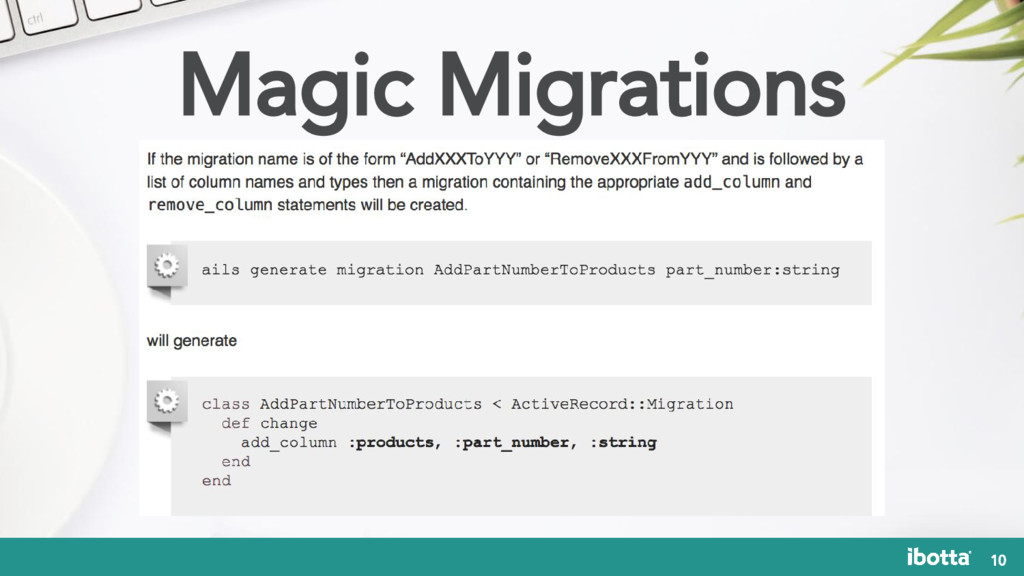The width and height of the screenshot is (1024, 576).
Task: Click the gear icon beside the class AddPartNumberToProducts code
Action: [x=167, y=401]
